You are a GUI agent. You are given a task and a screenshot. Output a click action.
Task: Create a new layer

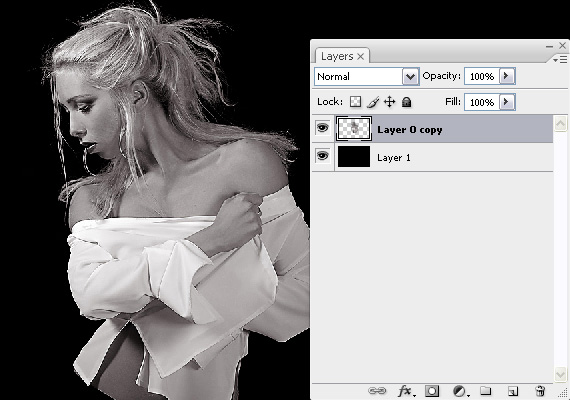tap(513, 391)
